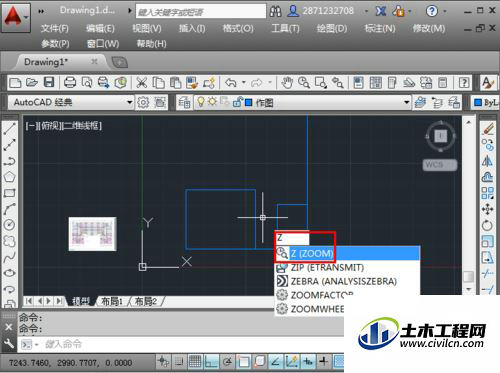Toggle Polar Tracking in status bar

[x=227, y=361]
